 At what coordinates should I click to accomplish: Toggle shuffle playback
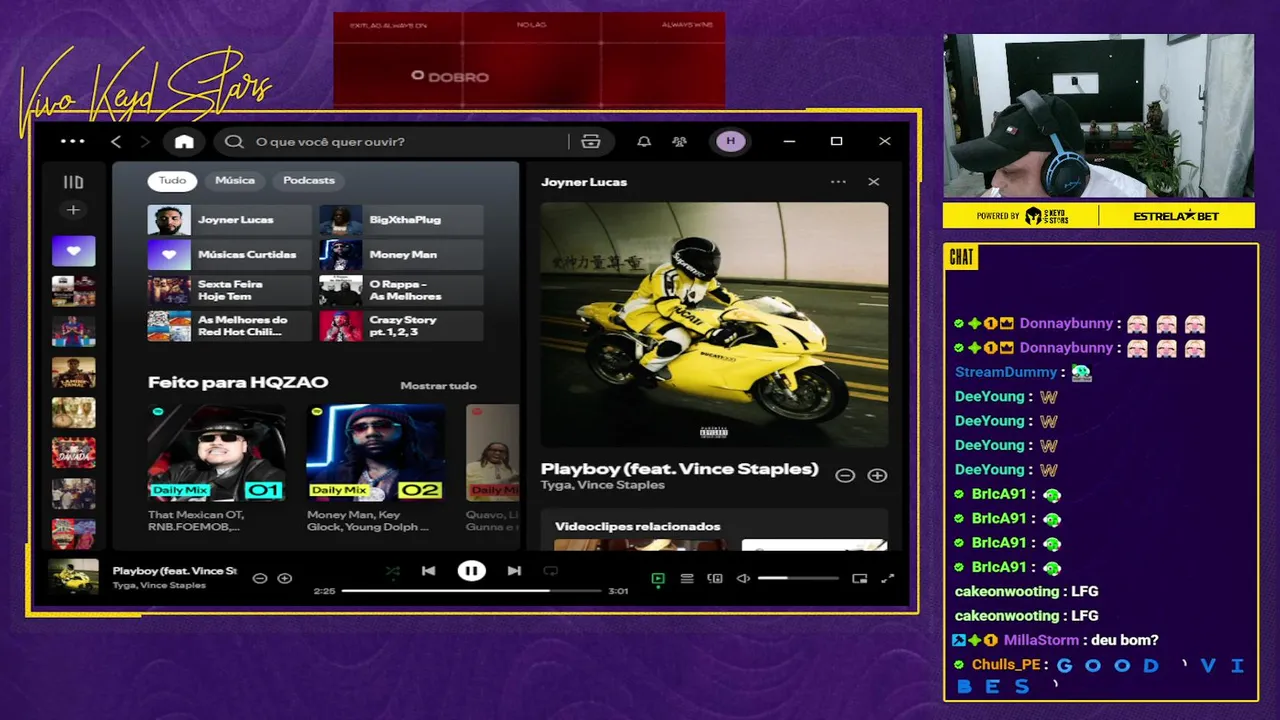[392, 571]
